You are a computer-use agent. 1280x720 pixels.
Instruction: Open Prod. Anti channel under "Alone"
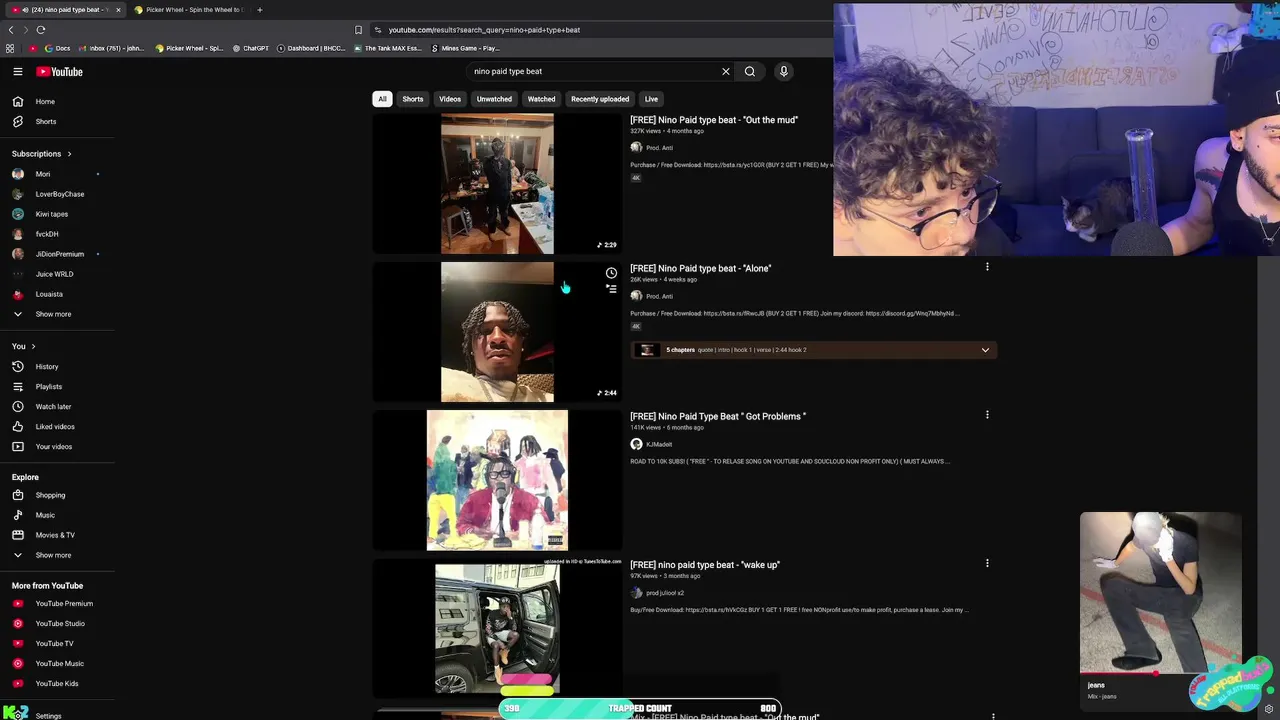tap(659, 296)
